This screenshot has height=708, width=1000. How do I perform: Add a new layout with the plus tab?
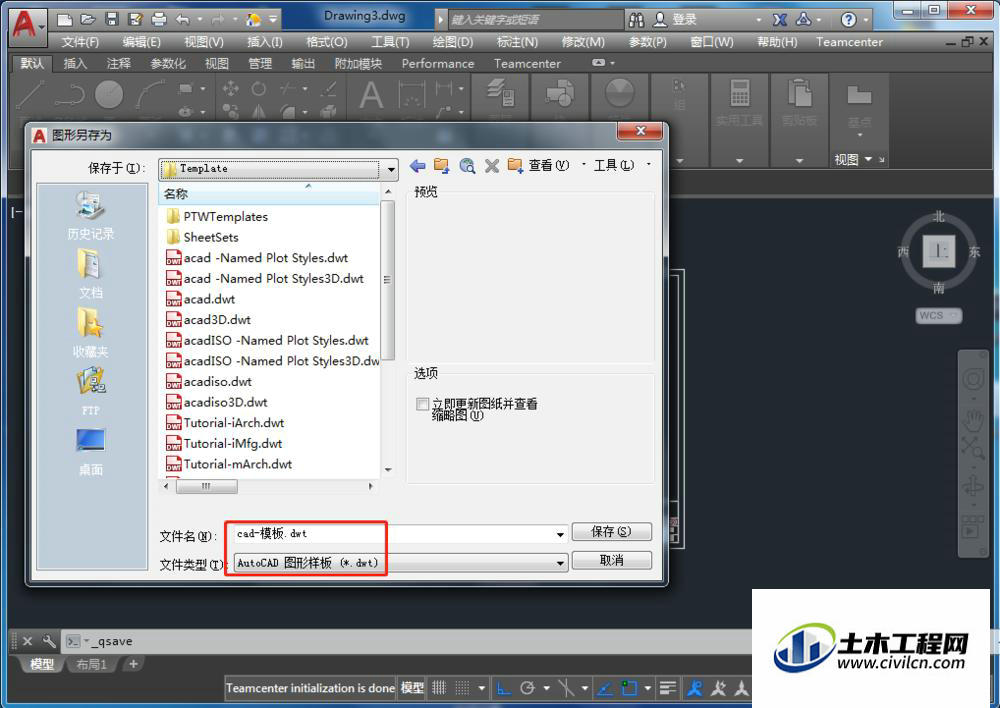[133, 664]
